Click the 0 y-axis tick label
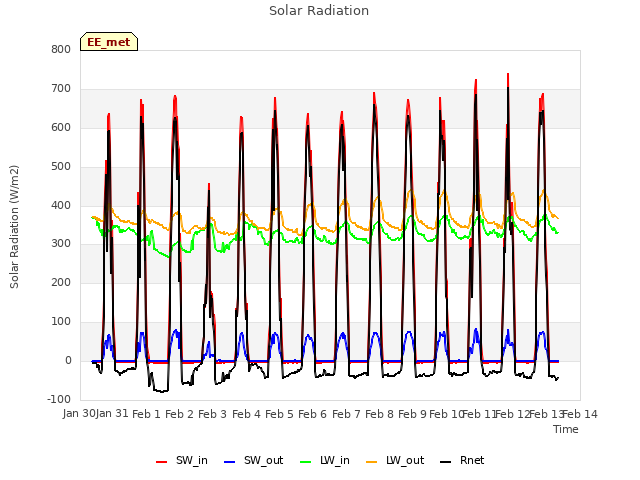Screen dimensions: 640x480 tap(68, 361)
